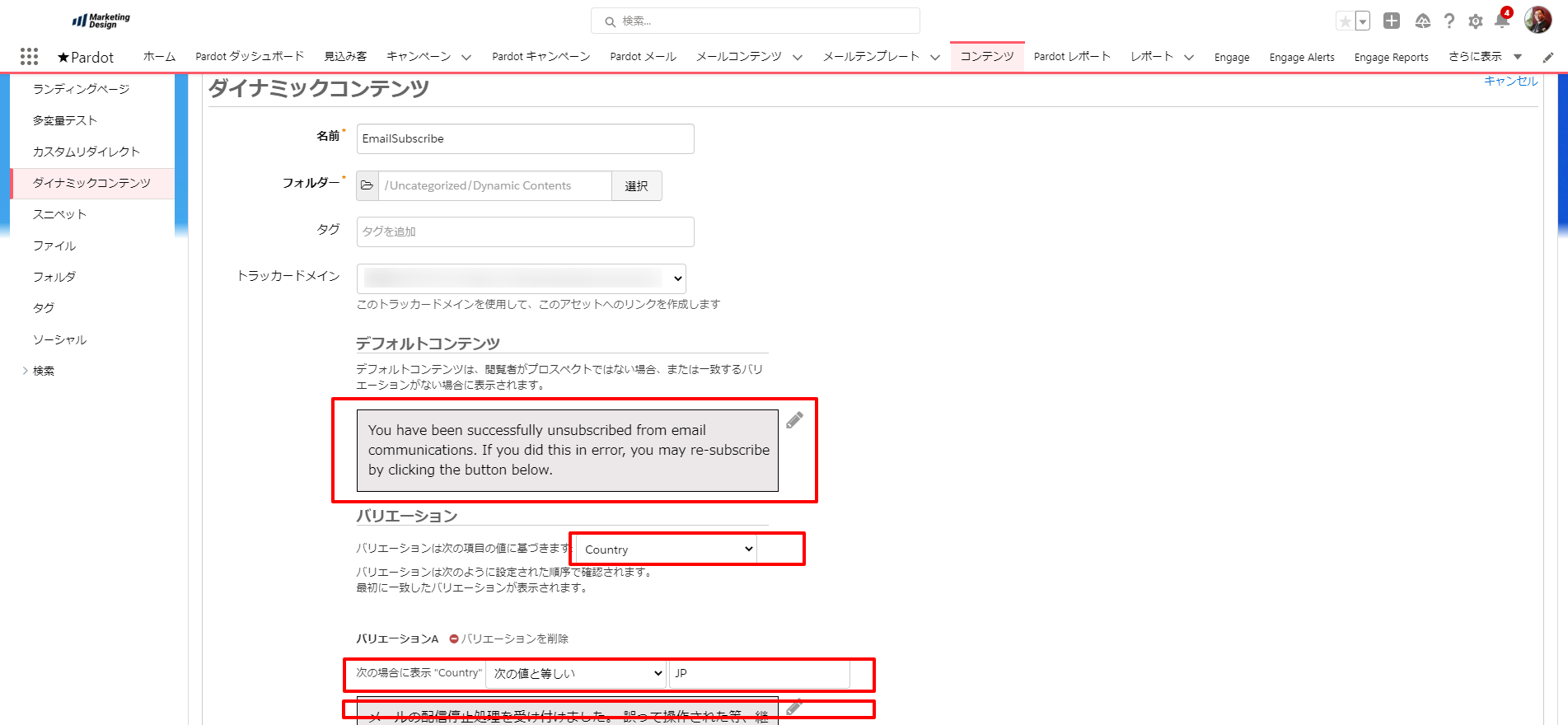Select スニペット in the sidebar

(x=59, y=214)
